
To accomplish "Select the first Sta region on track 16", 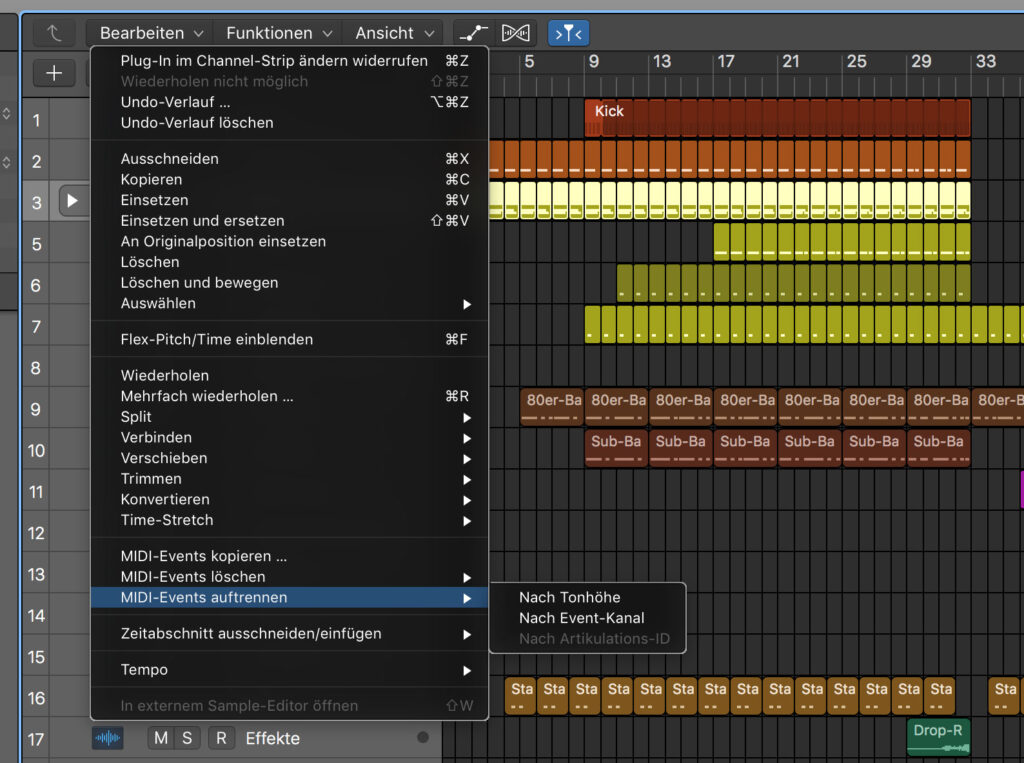I will coord(520,696).
